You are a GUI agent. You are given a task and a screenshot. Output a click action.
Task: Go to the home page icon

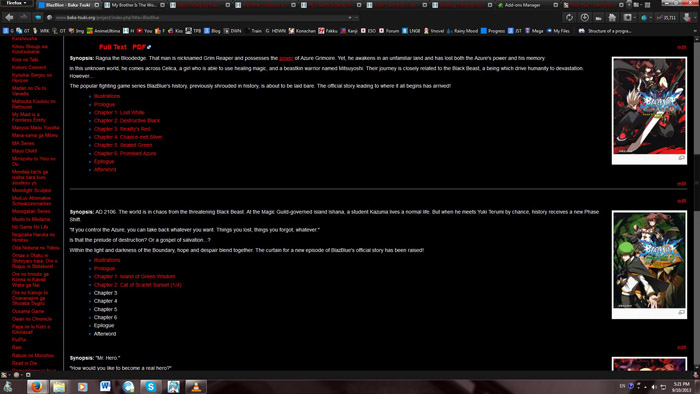[x=612, y=17]
